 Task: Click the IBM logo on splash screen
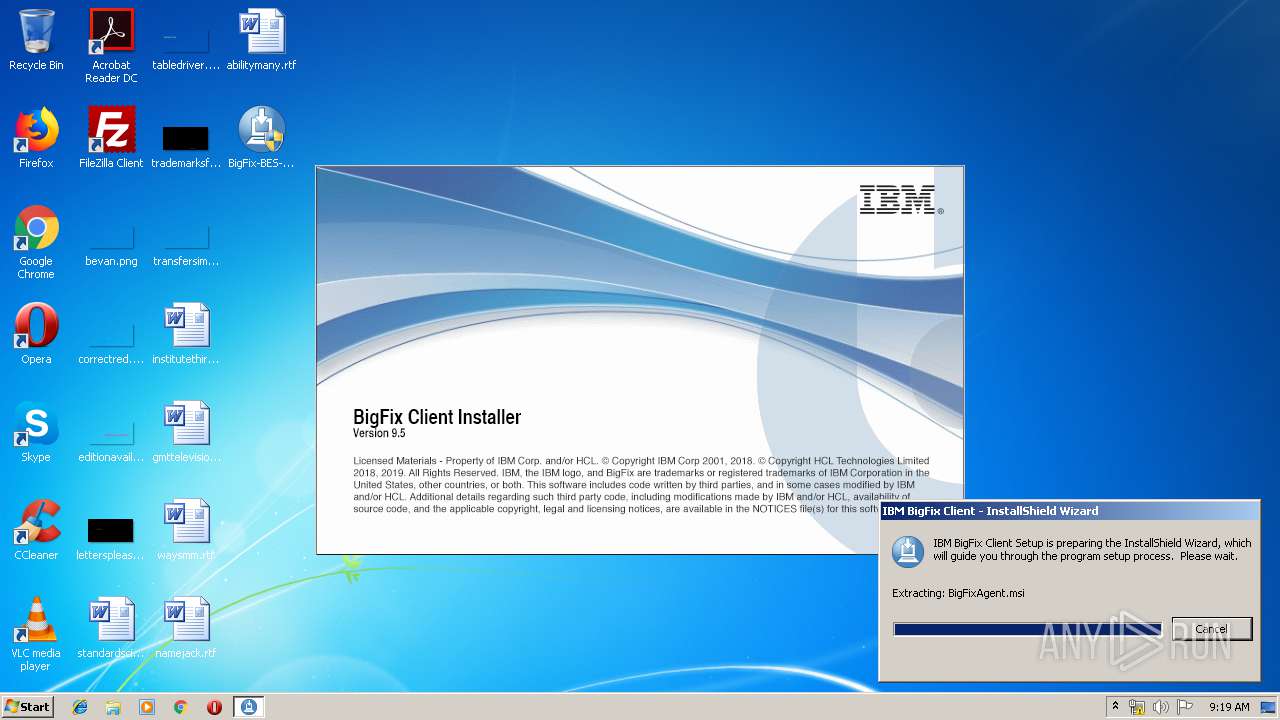point(900,200)
